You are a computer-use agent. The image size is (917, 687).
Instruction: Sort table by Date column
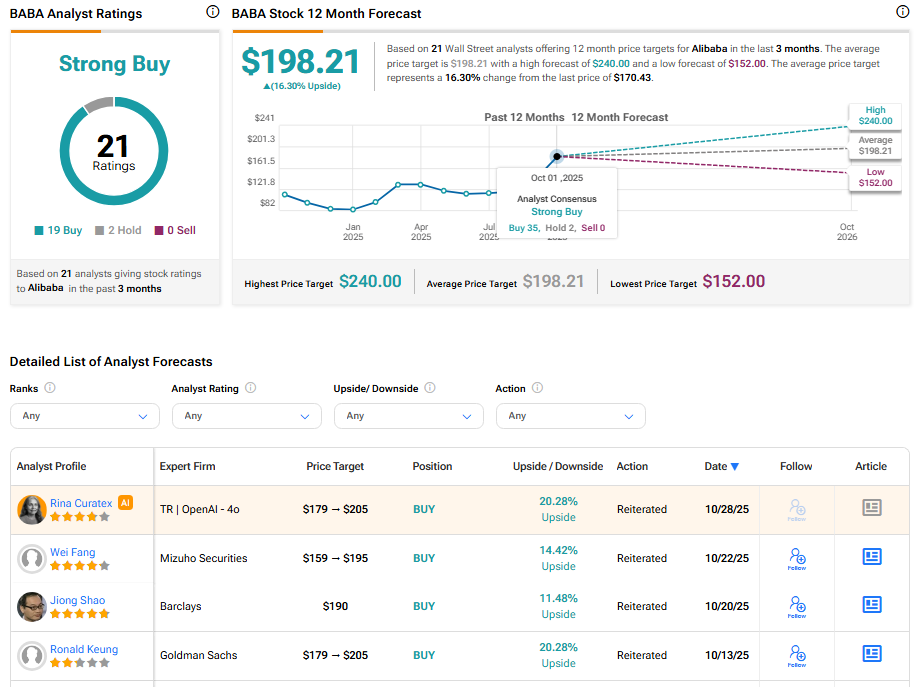(x=721, y=466)
